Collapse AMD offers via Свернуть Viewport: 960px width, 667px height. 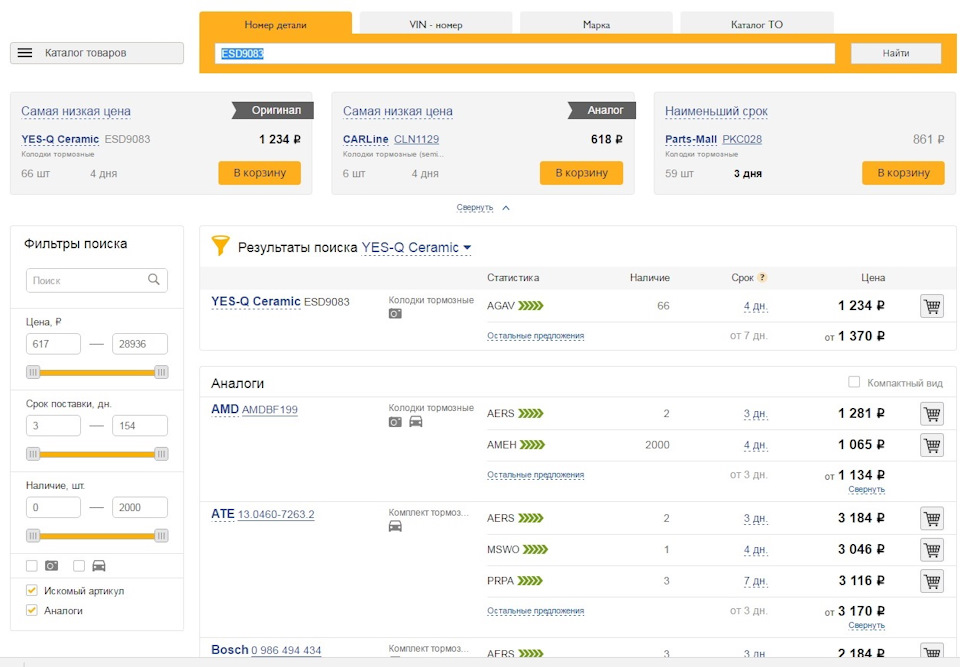pyautogui.click(x=866, y=489)
